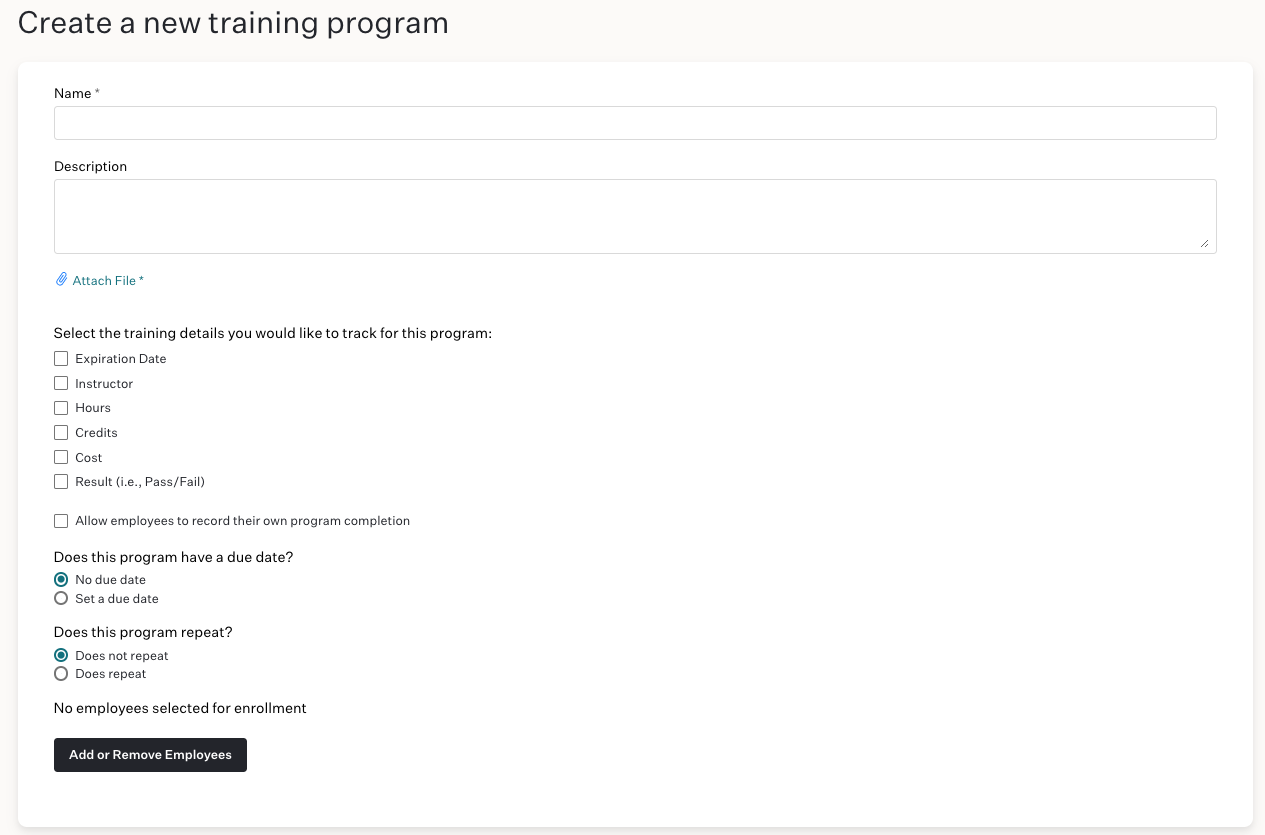The image size is (1265, 835).
Task: Check the Instructor option
Action: (x=61, y=383)
